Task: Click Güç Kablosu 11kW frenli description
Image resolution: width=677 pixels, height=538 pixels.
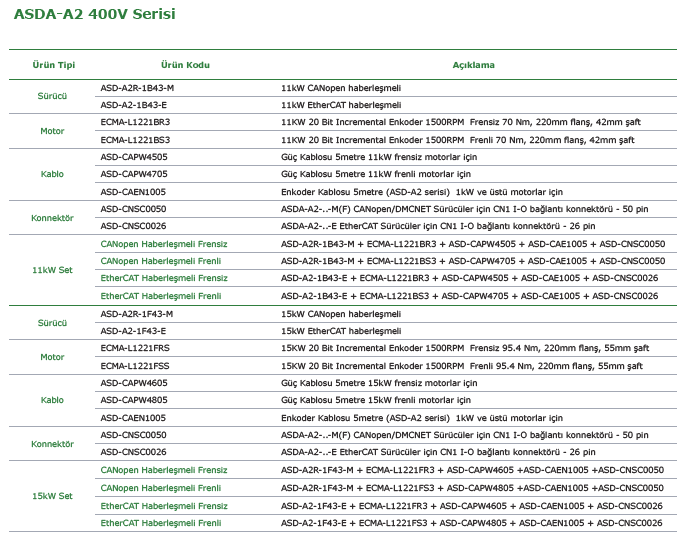Action: [376, 174]
